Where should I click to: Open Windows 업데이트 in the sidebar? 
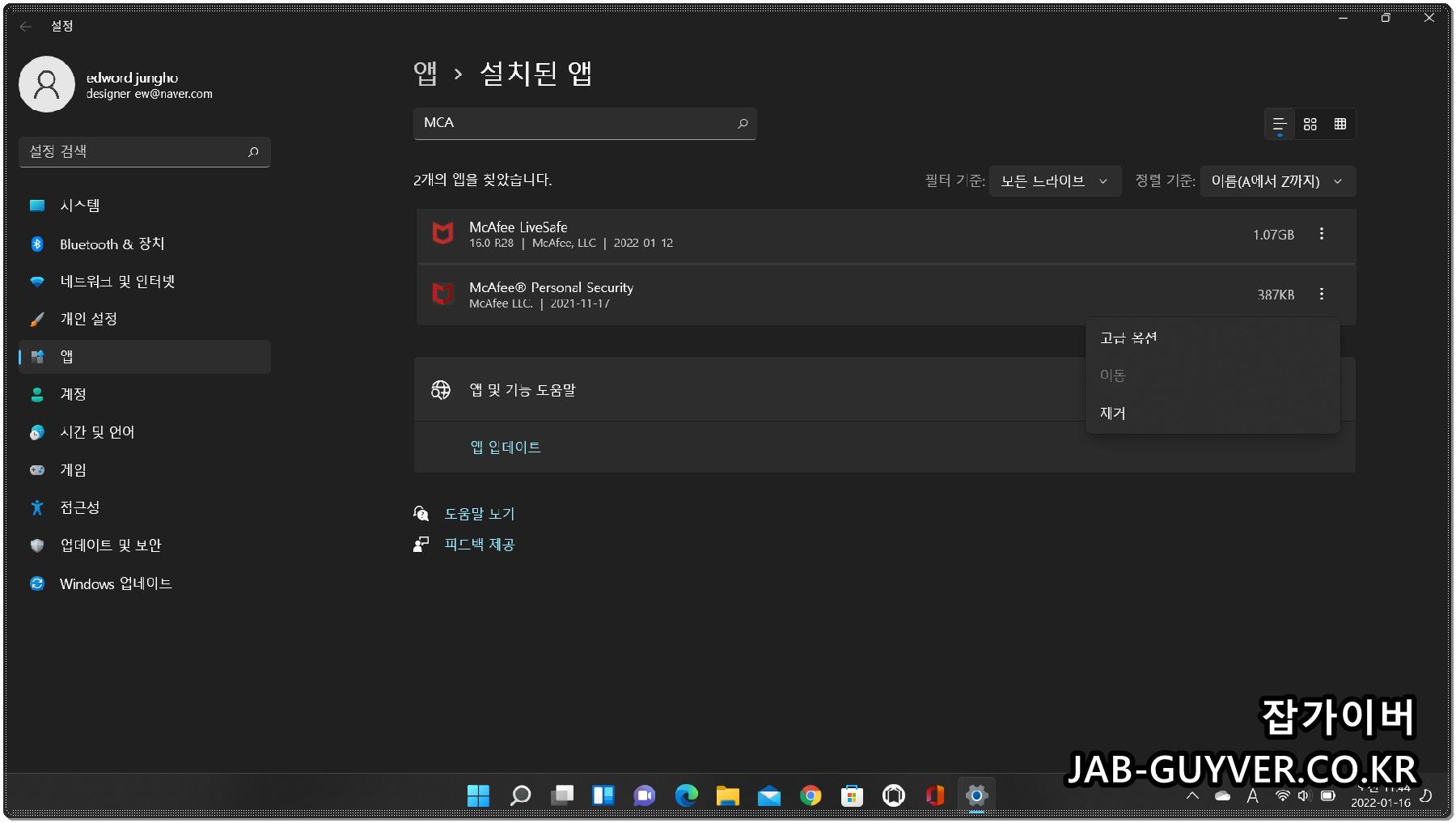point(145,583)
